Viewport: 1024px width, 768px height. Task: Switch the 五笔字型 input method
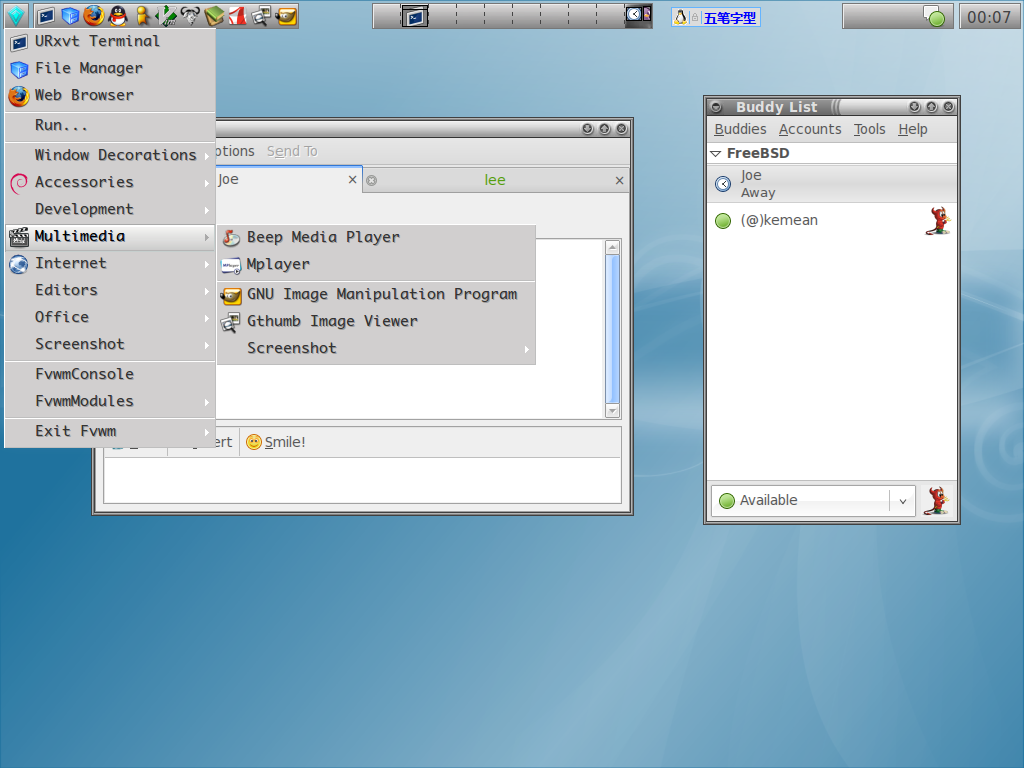[x=730, y=18]
